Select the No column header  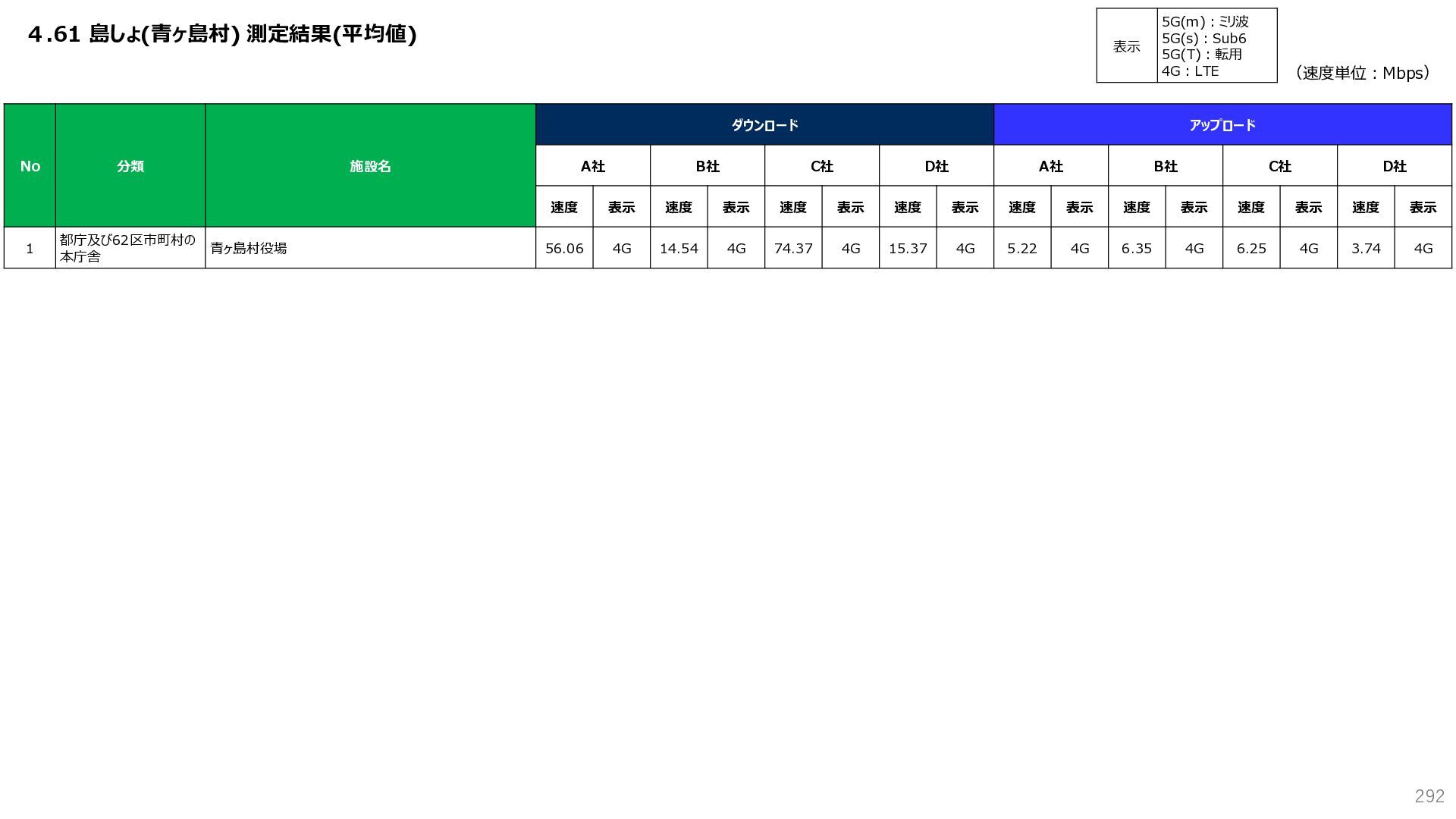click(30, 166)
